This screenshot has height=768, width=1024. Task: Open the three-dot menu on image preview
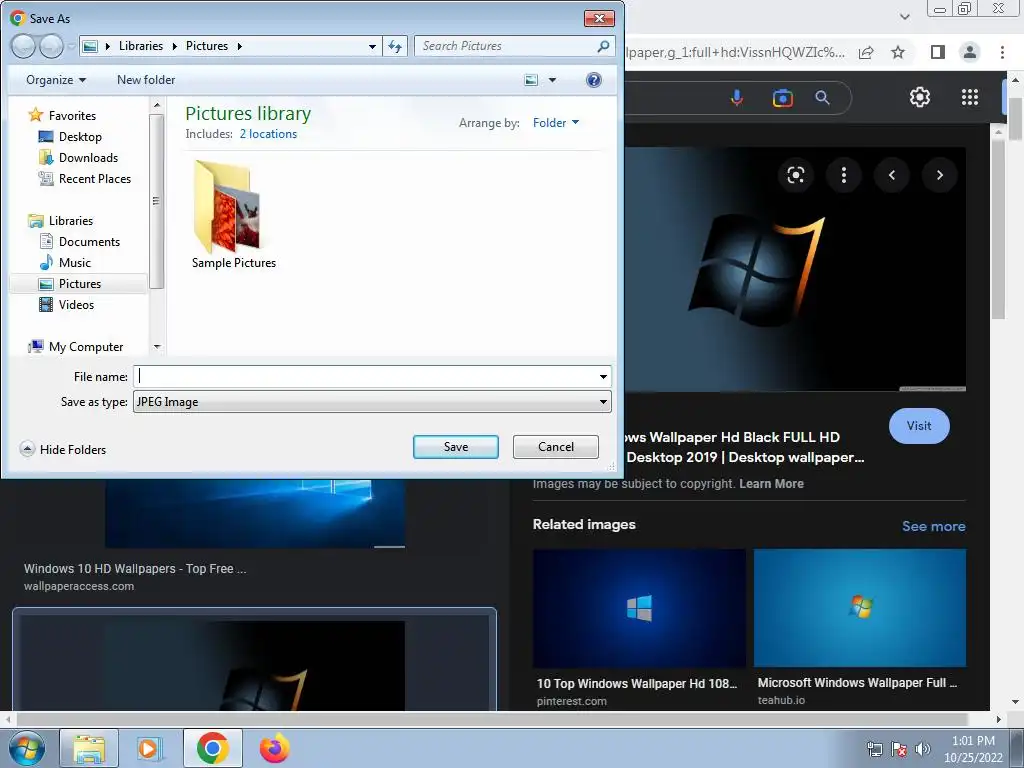pos(844,175)
